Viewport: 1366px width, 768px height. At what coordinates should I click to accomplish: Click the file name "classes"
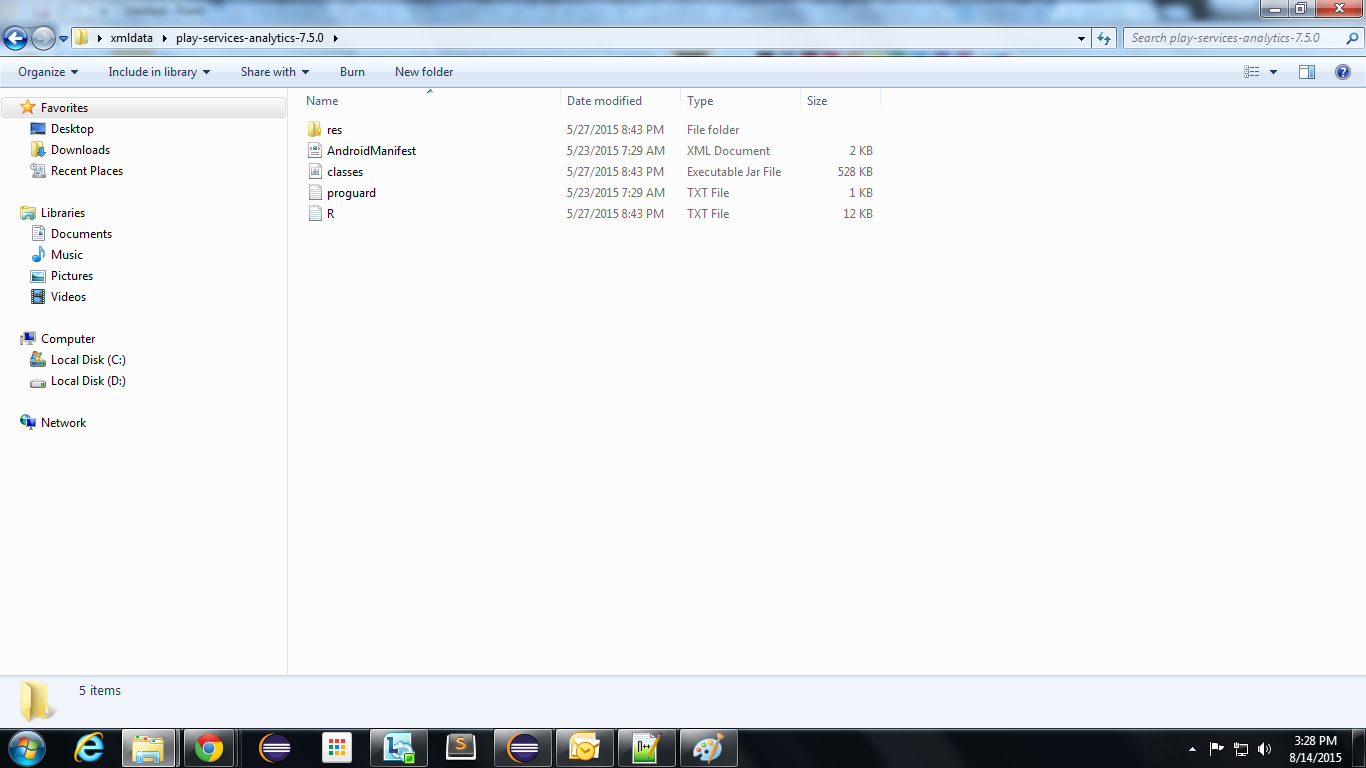click(x=345, y=172)
